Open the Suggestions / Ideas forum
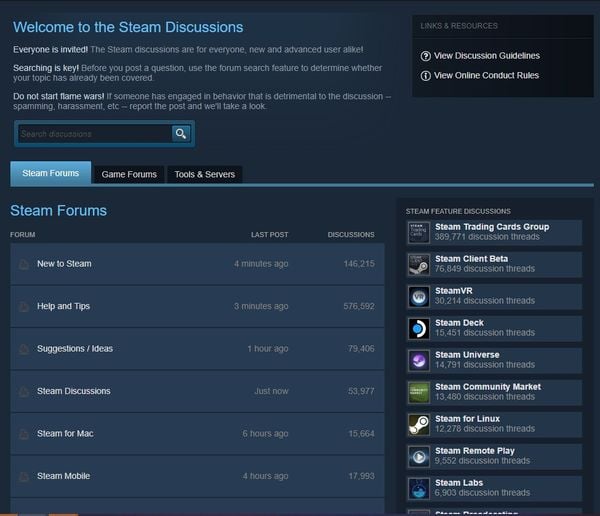Image resolution: width=600 pixels, height=516 pixels. [x=75, y=349]
